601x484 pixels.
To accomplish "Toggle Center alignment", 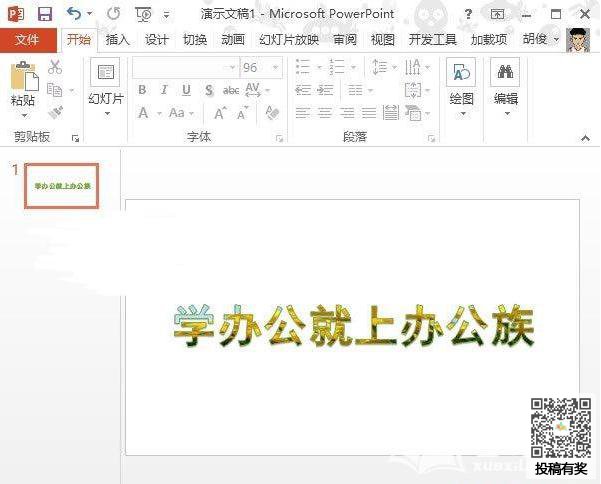I will click(325, 113).
